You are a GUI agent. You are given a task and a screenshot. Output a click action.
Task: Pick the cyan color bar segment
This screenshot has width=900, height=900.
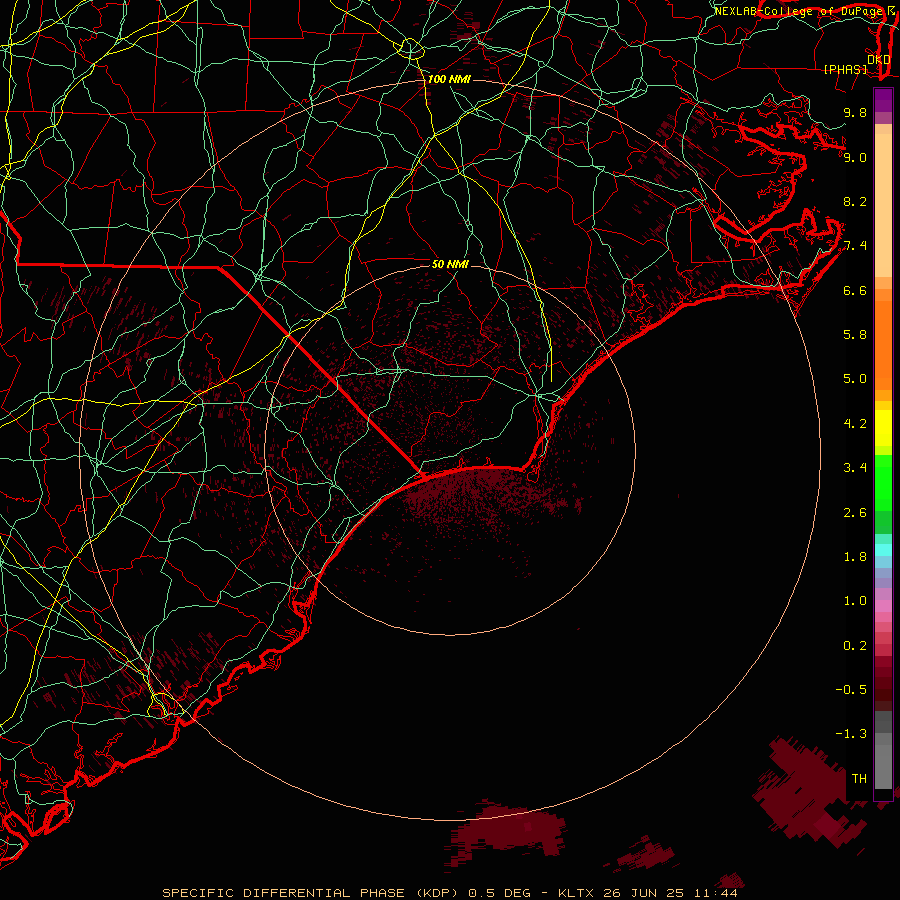(x=883, y=550)
